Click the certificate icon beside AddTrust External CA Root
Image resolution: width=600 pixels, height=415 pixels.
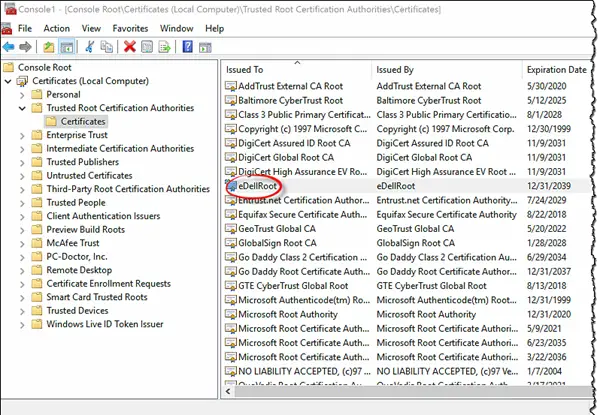point(231,86)
